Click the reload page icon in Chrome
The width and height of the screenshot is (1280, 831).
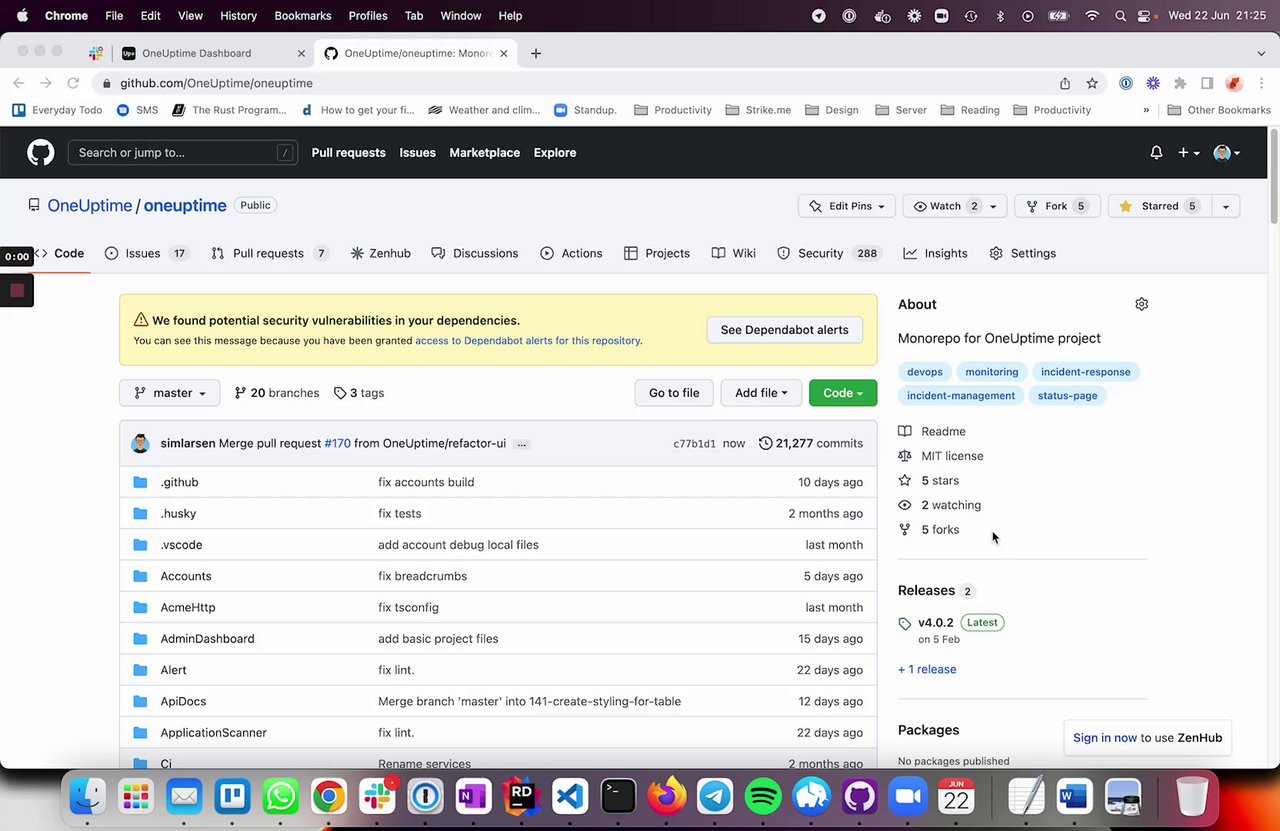tap(73, 83)
